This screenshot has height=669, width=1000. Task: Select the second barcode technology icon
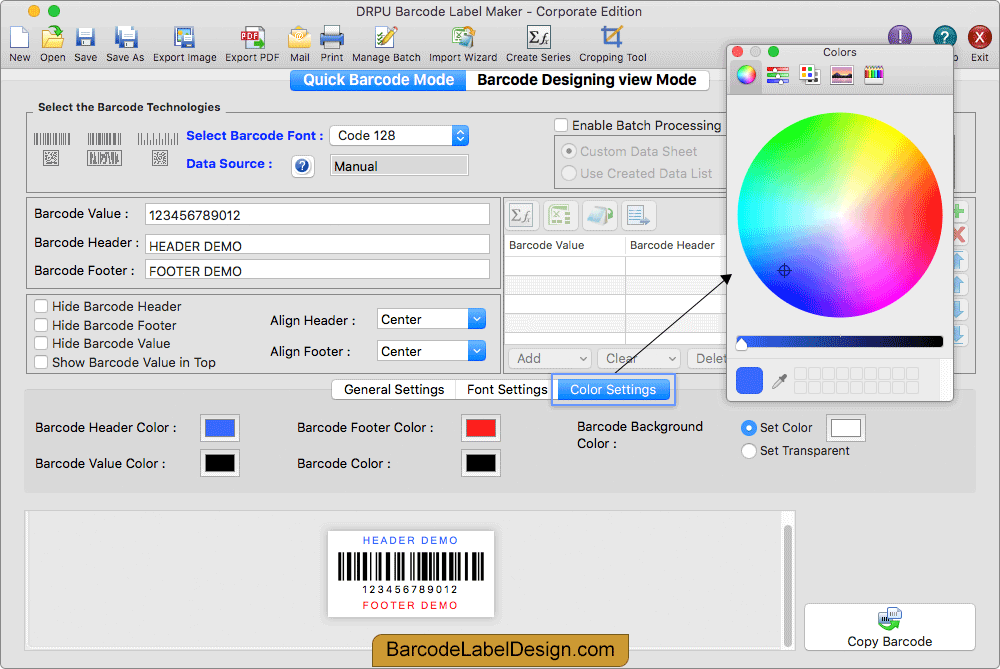coord(105,149)
